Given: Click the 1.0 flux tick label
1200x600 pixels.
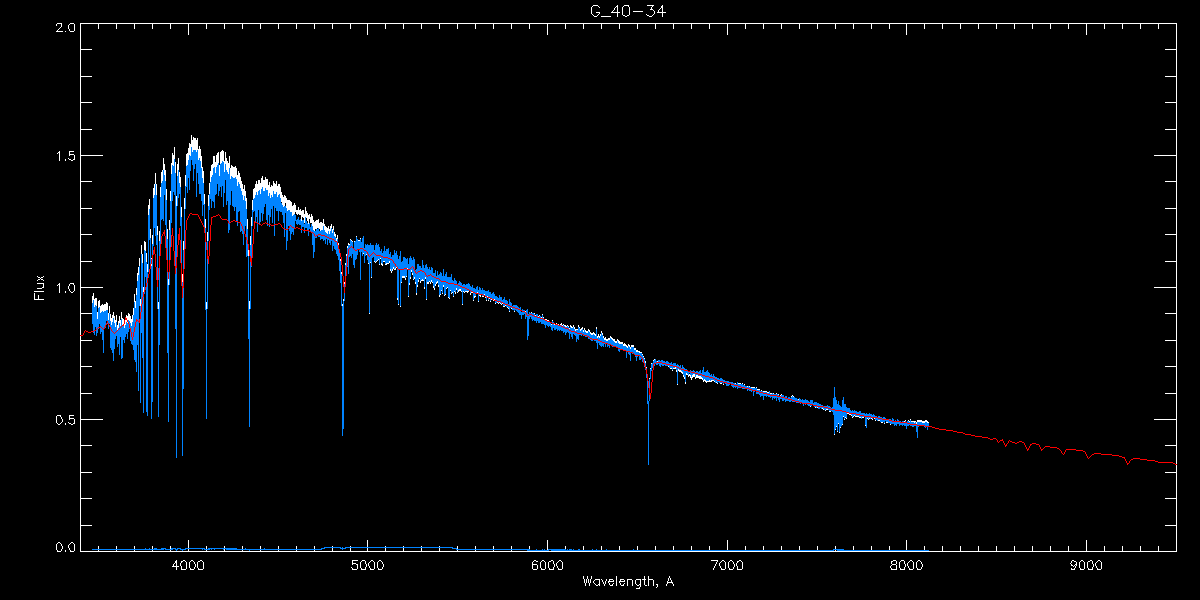Looking at the screenshot, I should pyautogui.click(x=65, y=288).
